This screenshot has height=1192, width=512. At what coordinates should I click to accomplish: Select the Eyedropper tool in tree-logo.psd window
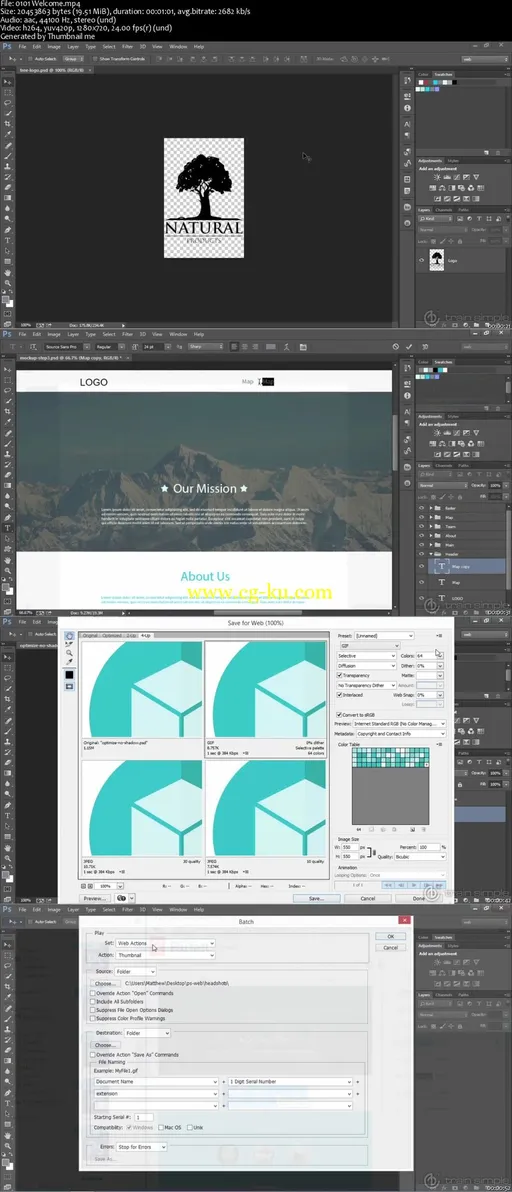(x=8, y=134)
